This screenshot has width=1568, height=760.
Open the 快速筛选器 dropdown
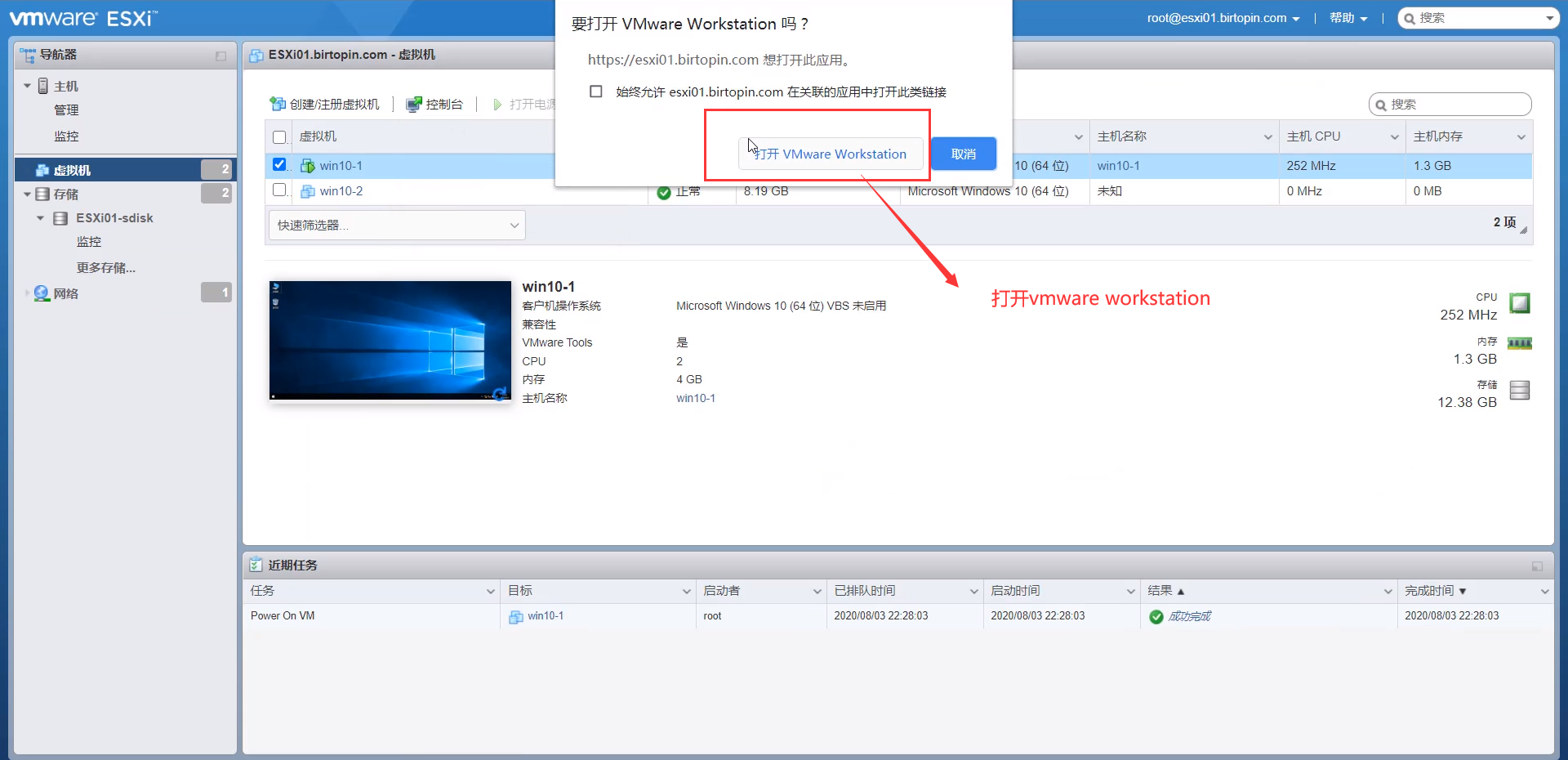pyautogui.click(x=397, y=225)
